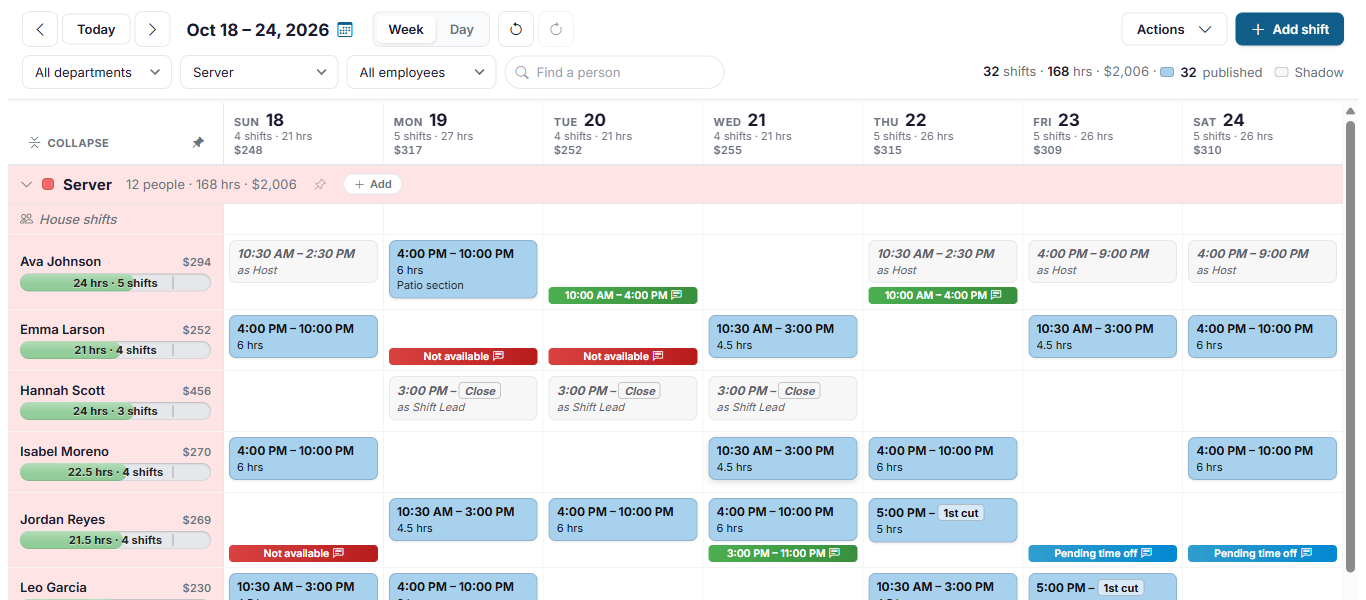Click the collapse rows icon
The height and width of the screenshot is (600, 1366).
pyautogui.click(x=34, y=143)
